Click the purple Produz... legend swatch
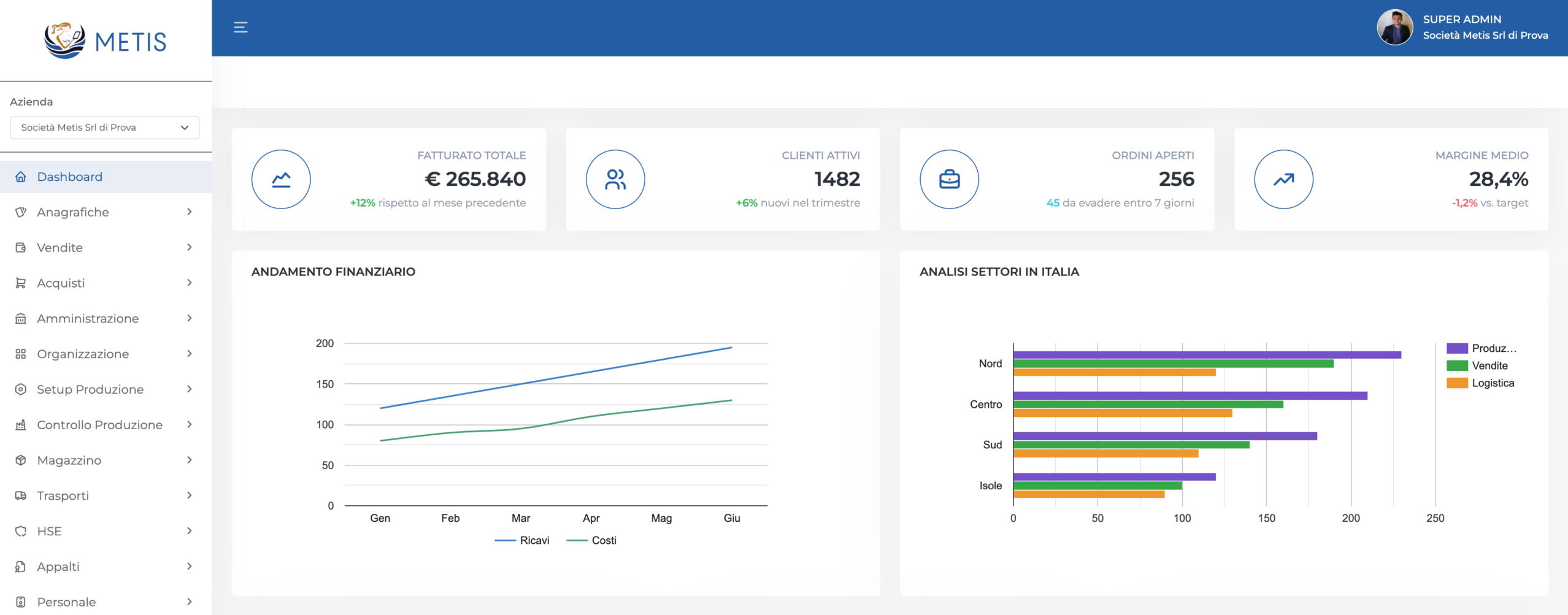The image size is (1568, 615). click(1457, 348)
